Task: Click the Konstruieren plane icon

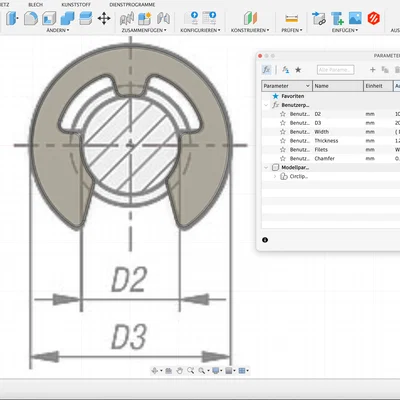Action: [x=250, y=18]
